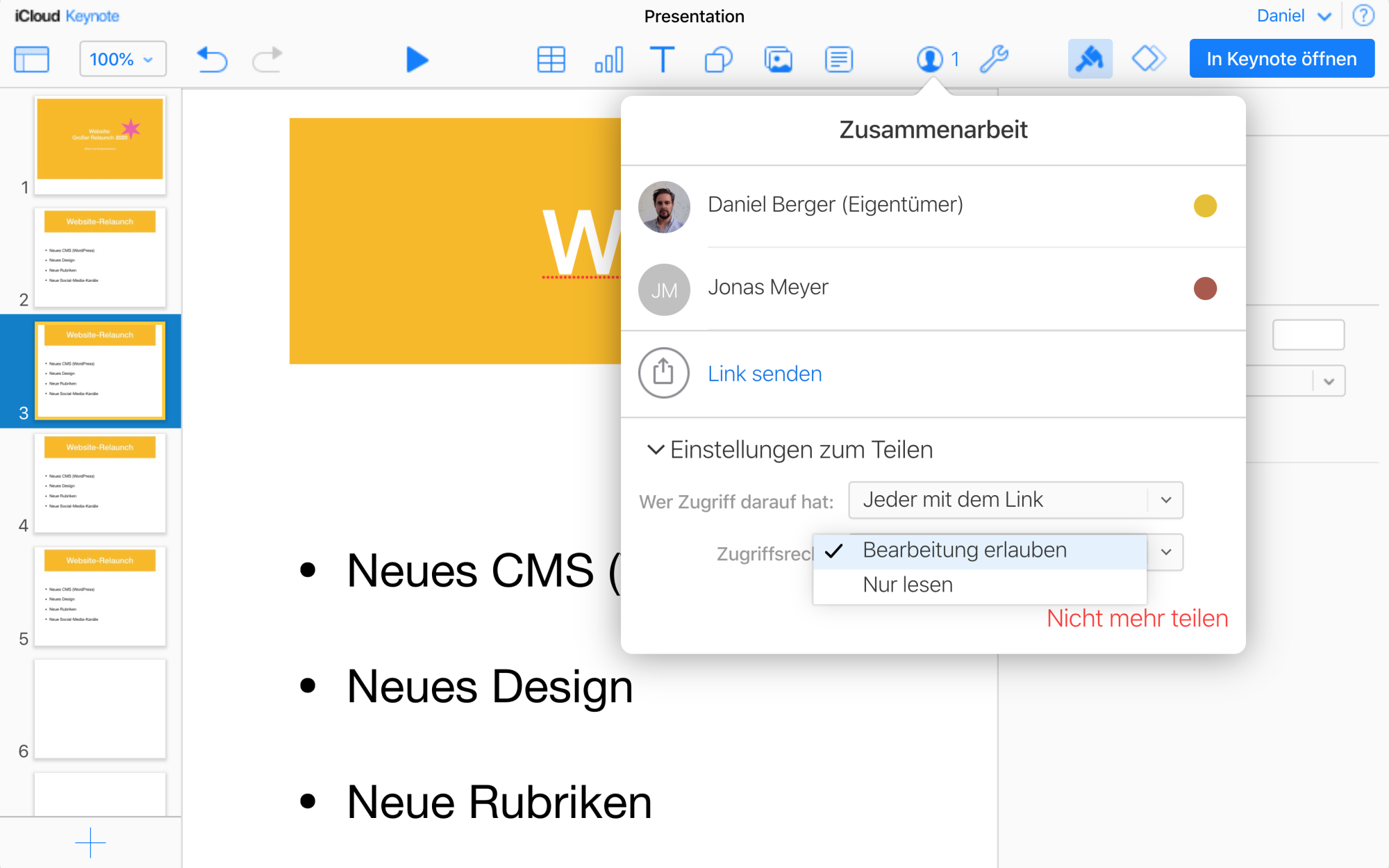The width and height of the screenshot is (1389, 868).
Task: Open the shapes insert menu
Action: tap(719, 60)
